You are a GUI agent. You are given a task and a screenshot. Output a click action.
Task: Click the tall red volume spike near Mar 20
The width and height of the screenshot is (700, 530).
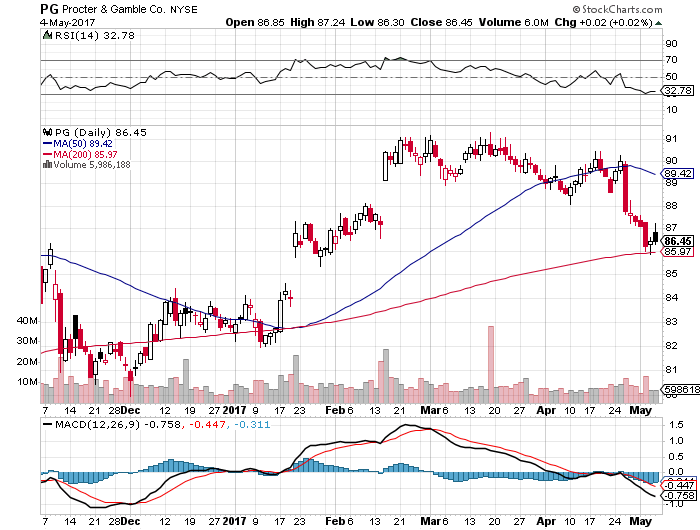point(491,364)
